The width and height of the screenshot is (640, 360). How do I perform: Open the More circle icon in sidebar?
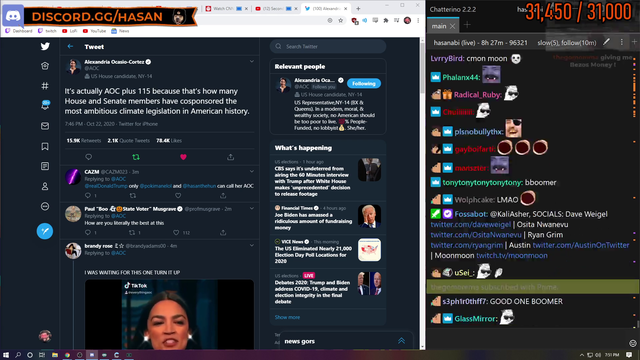(45, 206)
